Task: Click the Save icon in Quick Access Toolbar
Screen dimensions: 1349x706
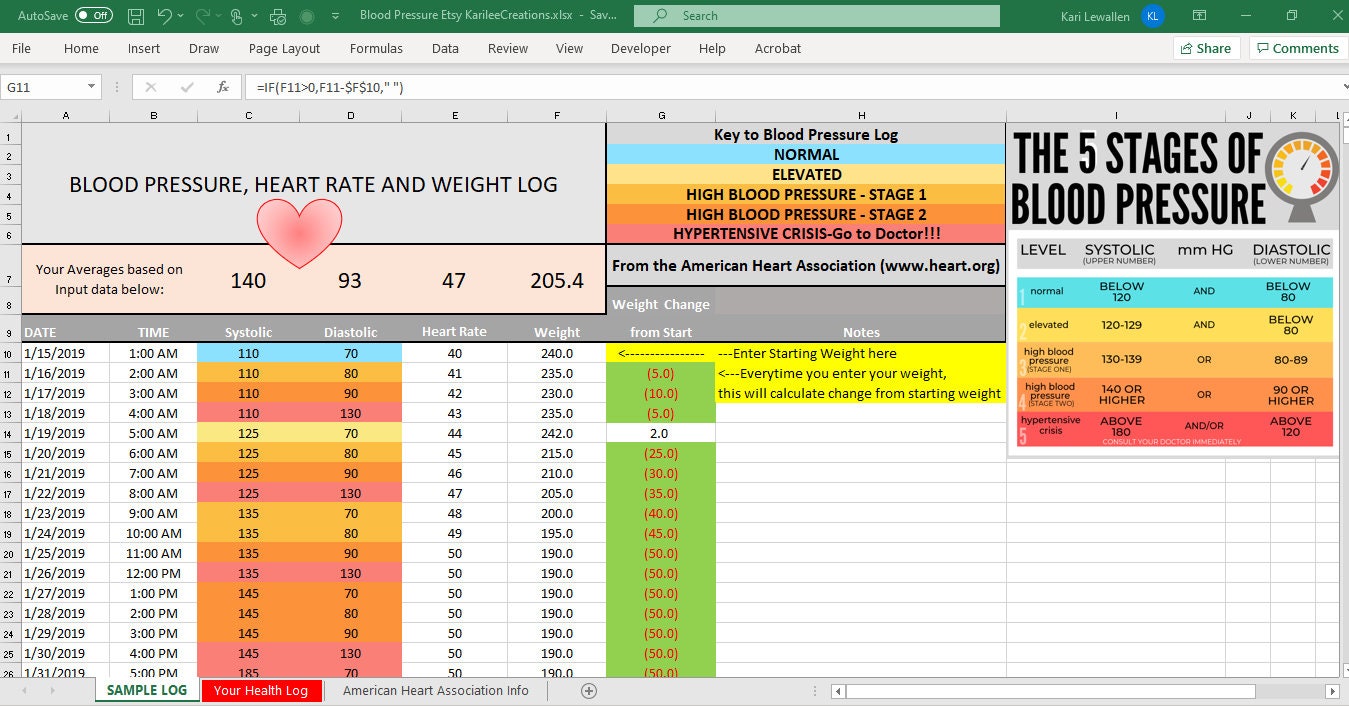Action: tap(135, 15)
